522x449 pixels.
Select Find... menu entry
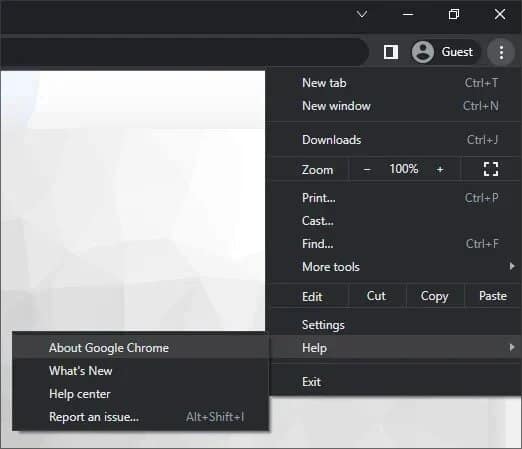point(396,244)
